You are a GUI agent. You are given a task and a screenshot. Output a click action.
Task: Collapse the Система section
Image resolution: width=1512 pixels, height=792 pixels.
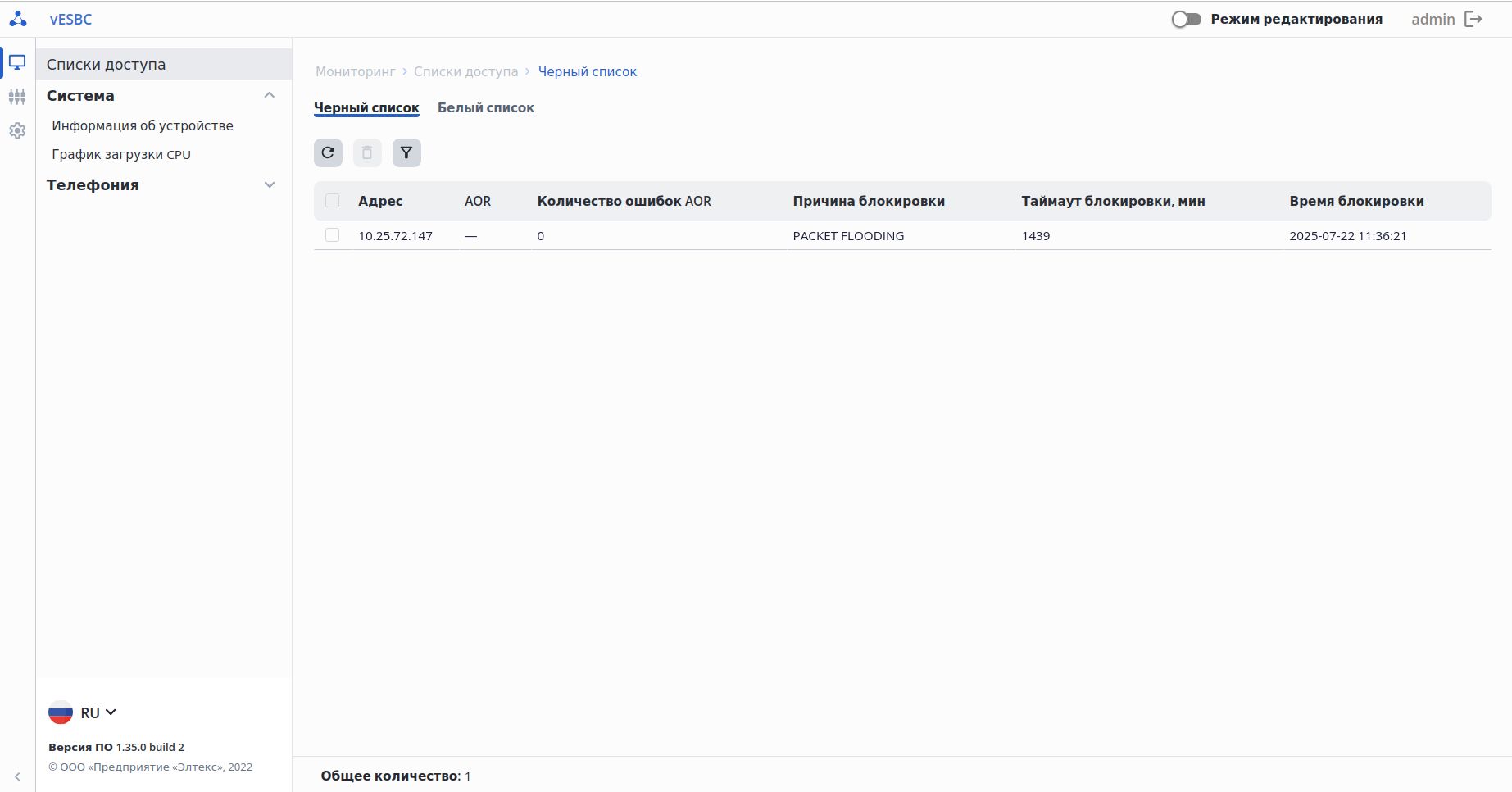269,95
